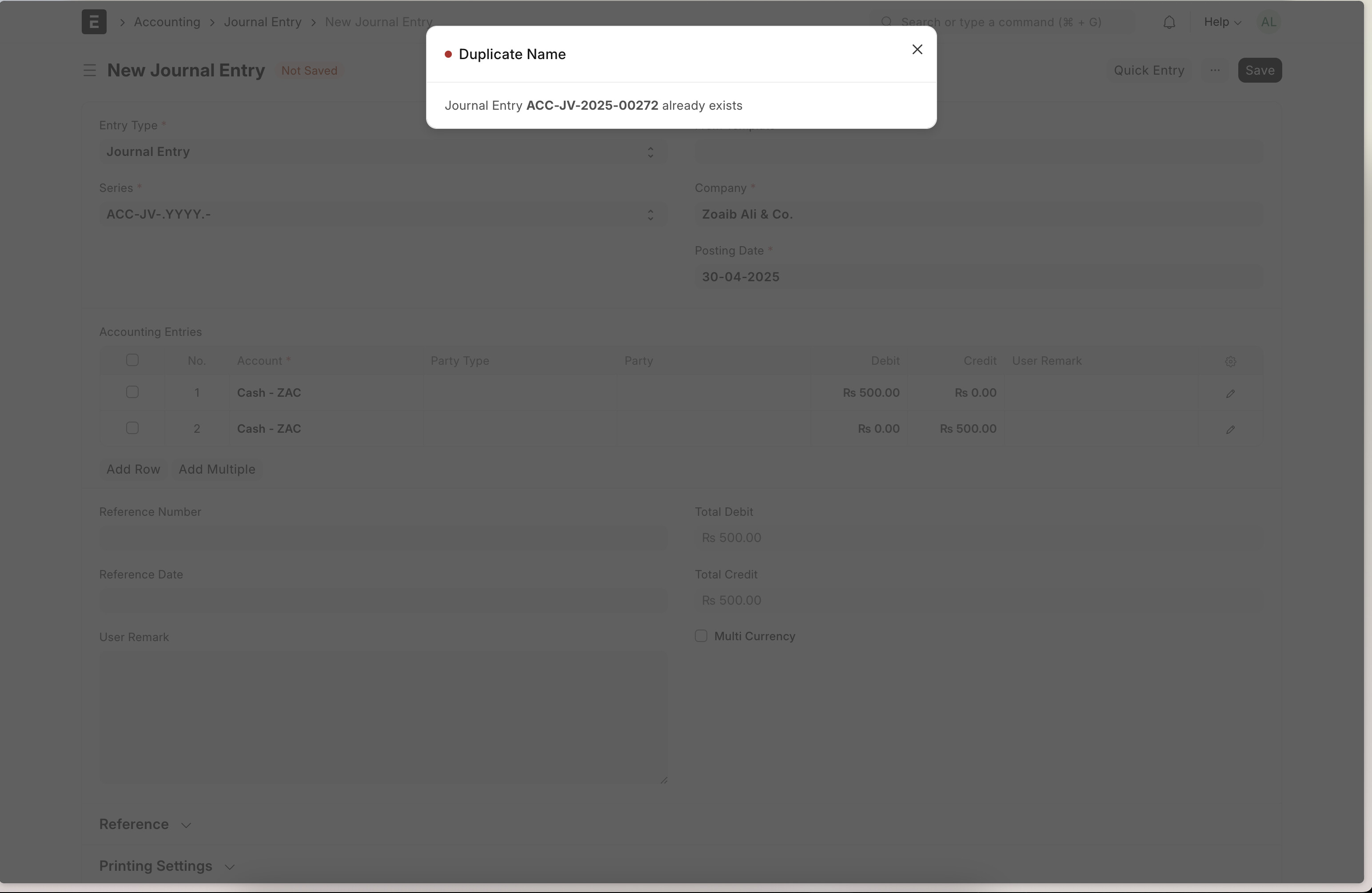Screen dimensions: 1372x893
Task: Open the Entry Type dropdown
Action: 383,151
